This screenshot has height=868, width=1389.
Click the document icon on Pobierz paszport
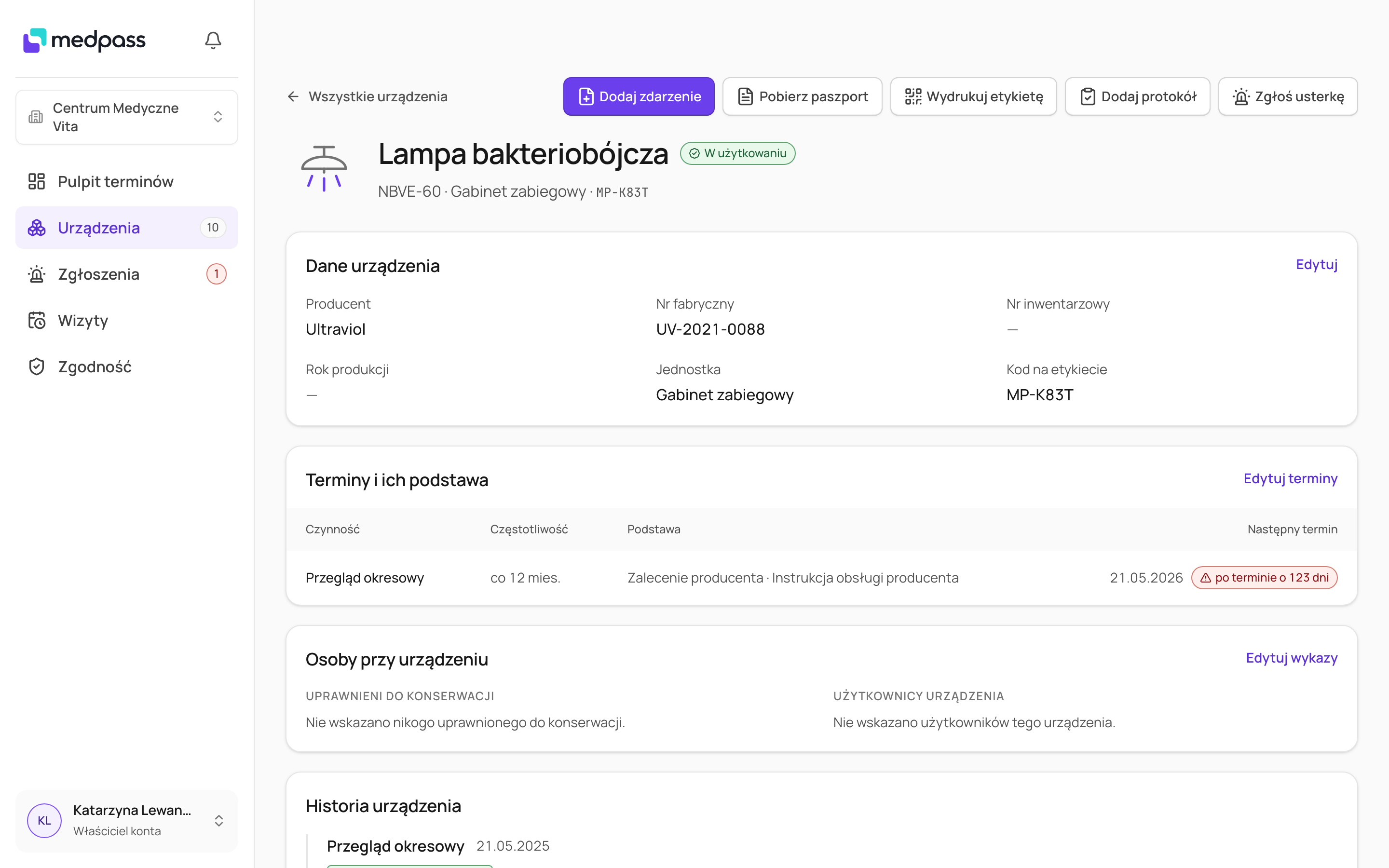coord(745,96)
